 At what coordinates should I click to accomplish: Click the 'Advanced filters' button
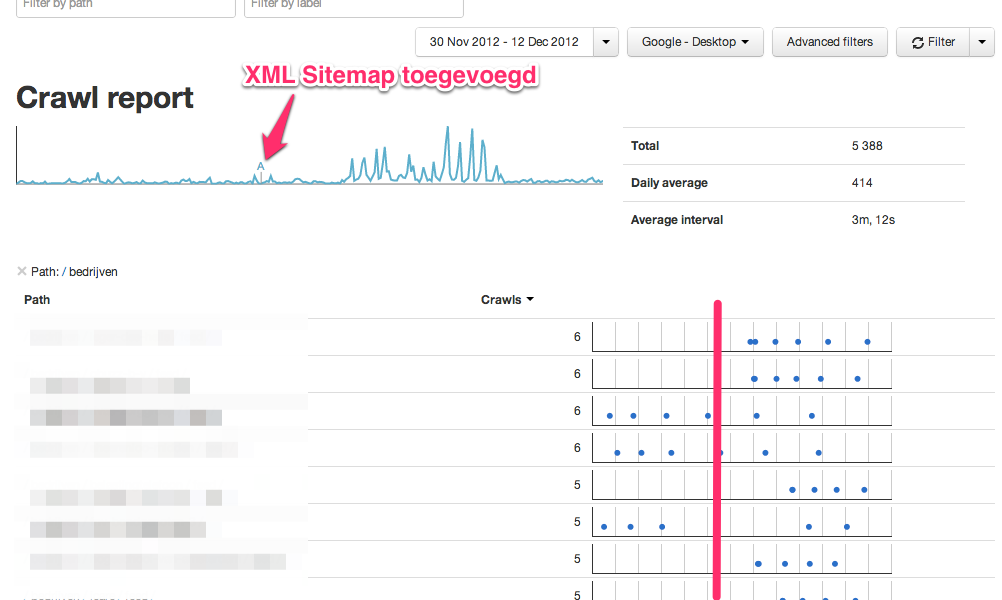pyautogui.click(x=830, y=42)
